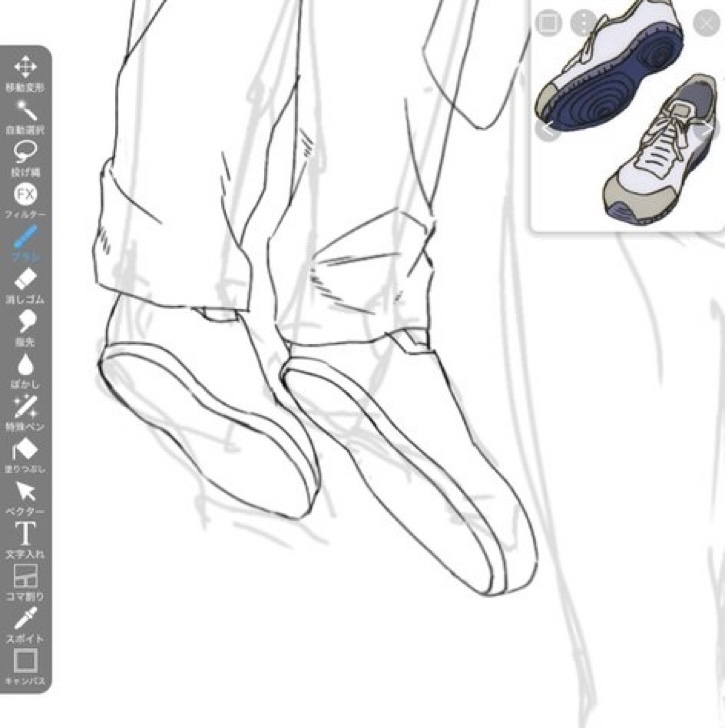Pick the Smudge (指先) tool
Image resolution: width=725 pixels, height=728 pixels.
pos(25,322)
